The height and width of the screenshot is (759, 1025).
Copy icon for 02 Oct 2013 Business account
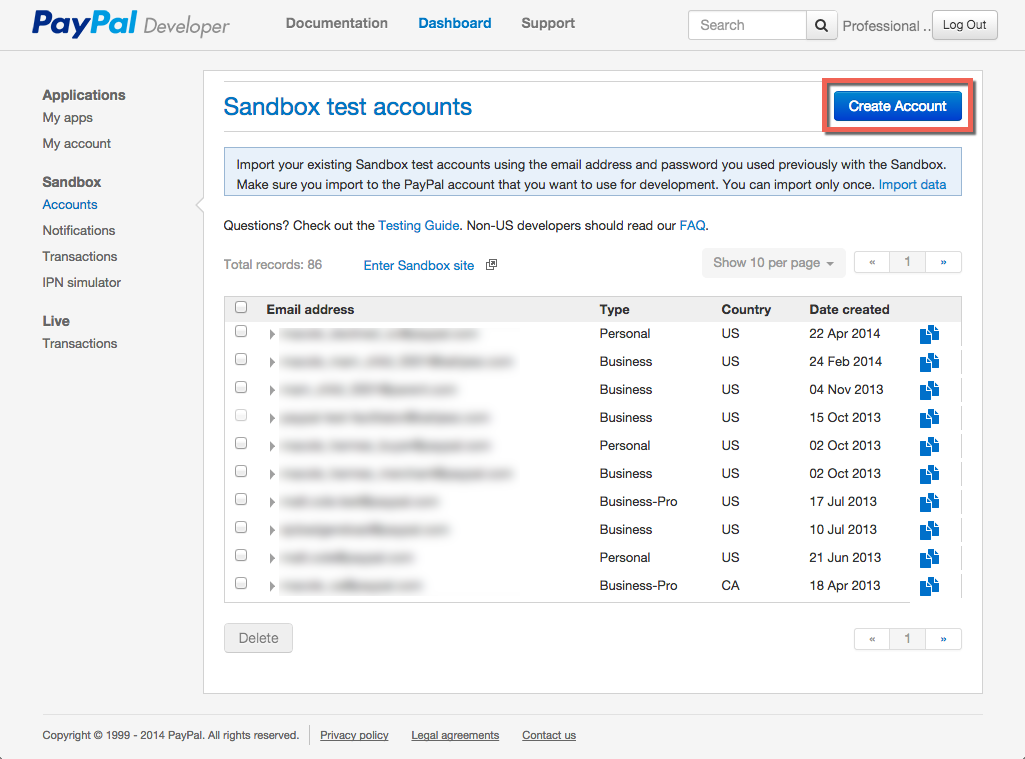pyautogui.click(x=929, y=475)
